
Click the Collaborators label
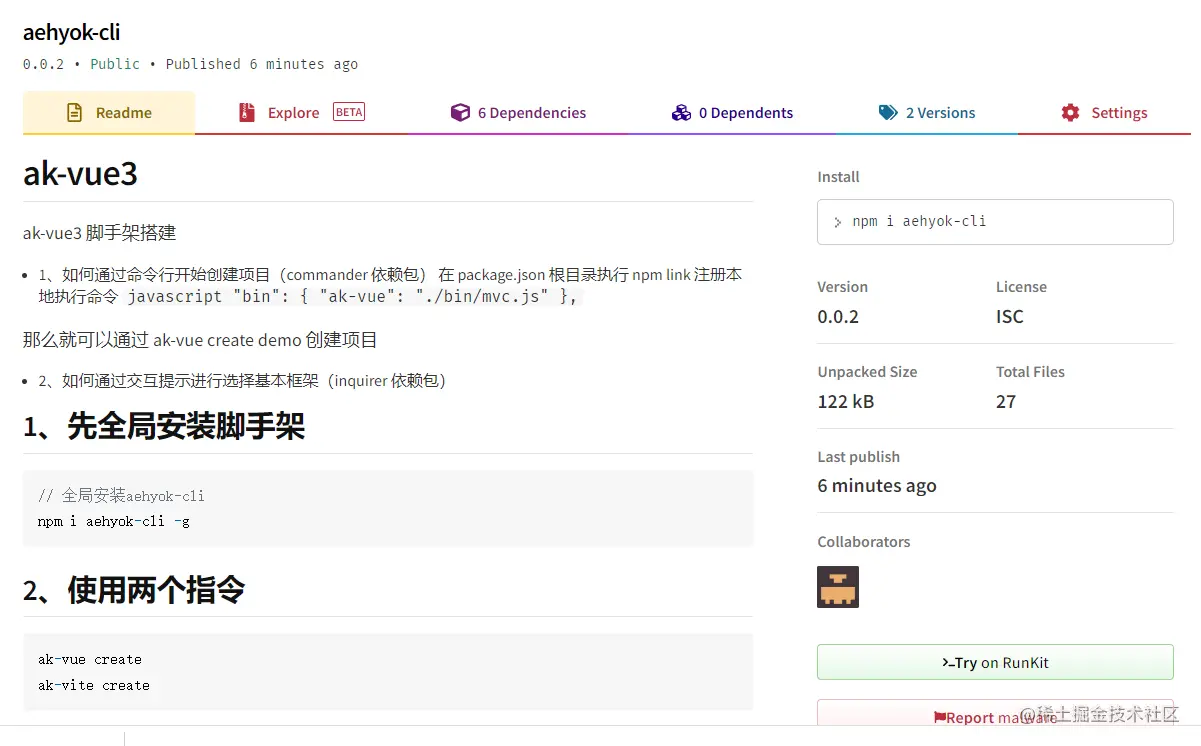(864, 541)
